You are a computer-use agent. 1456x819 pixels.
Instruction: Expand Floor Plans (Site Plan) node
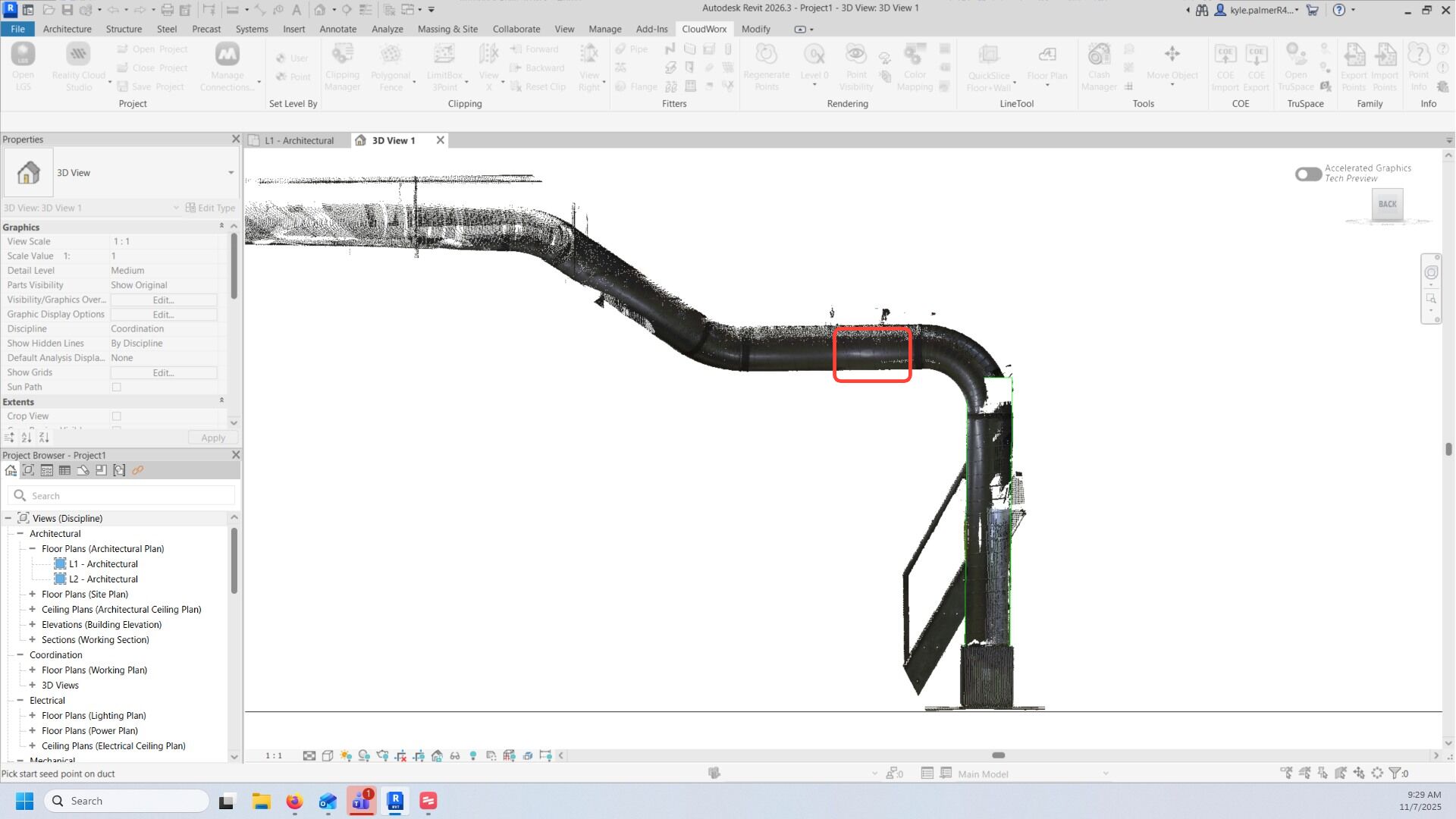click(x=33, y=595)
